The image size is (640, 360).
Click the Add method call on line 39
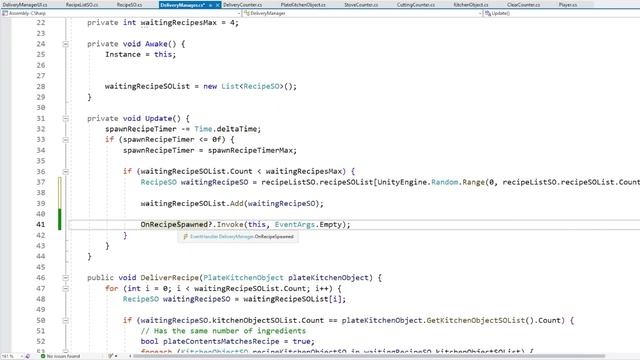point(236,203)
